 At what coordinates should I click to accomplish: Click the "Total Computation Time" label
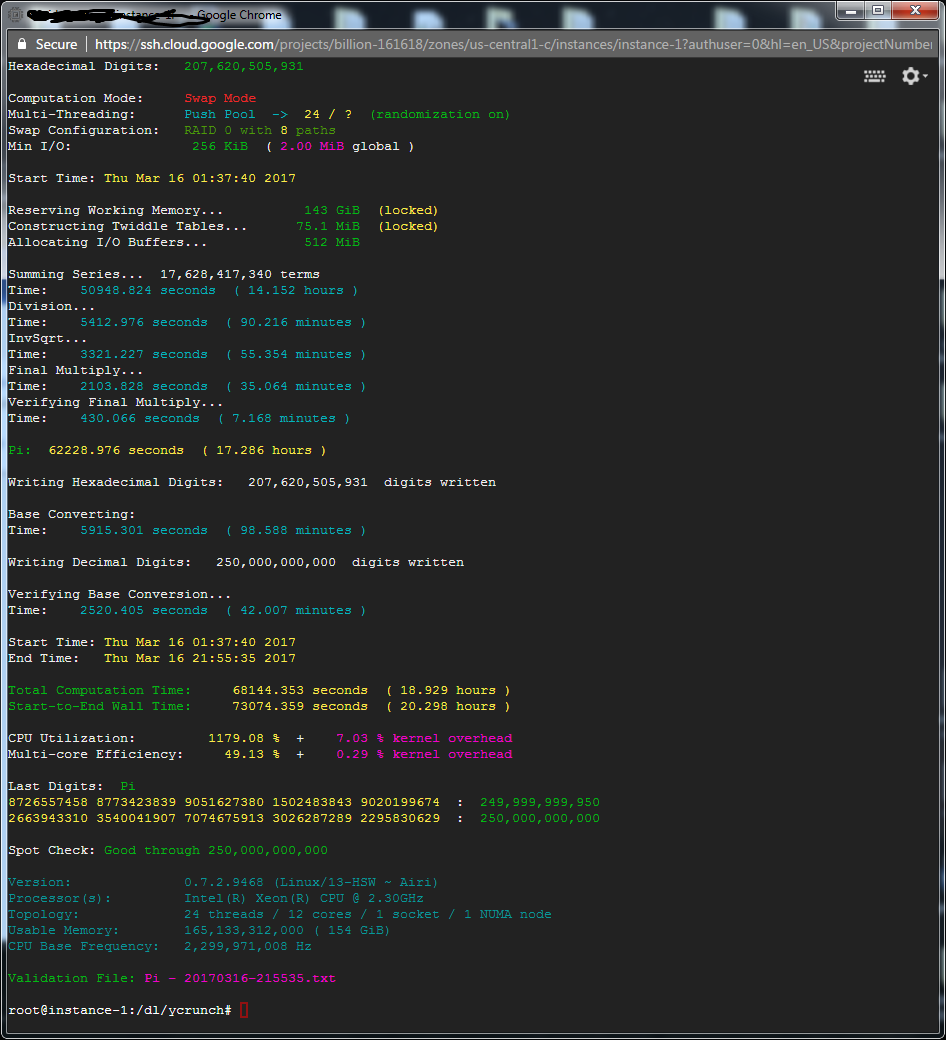point(99,690)
